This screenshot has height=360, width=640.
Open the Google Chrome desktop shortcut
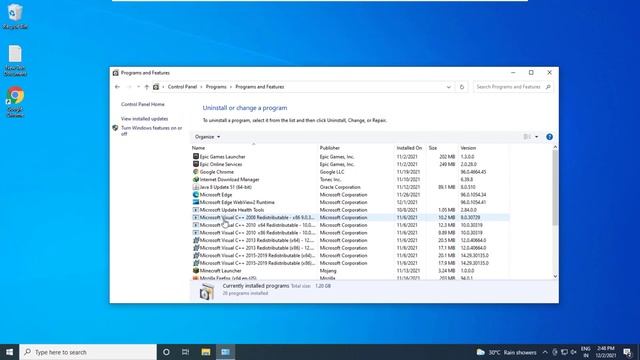pyautogui.click(x=15, y=102)
